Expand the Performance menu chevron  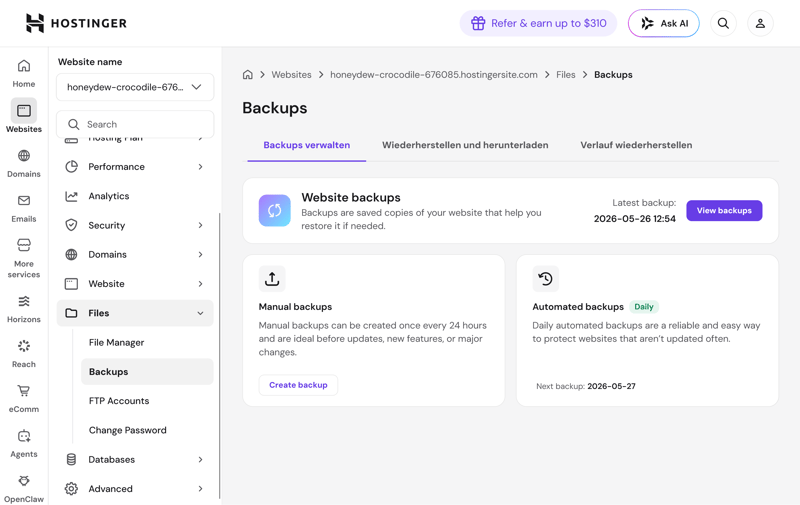pyautogui.click(x=201, y=167)
